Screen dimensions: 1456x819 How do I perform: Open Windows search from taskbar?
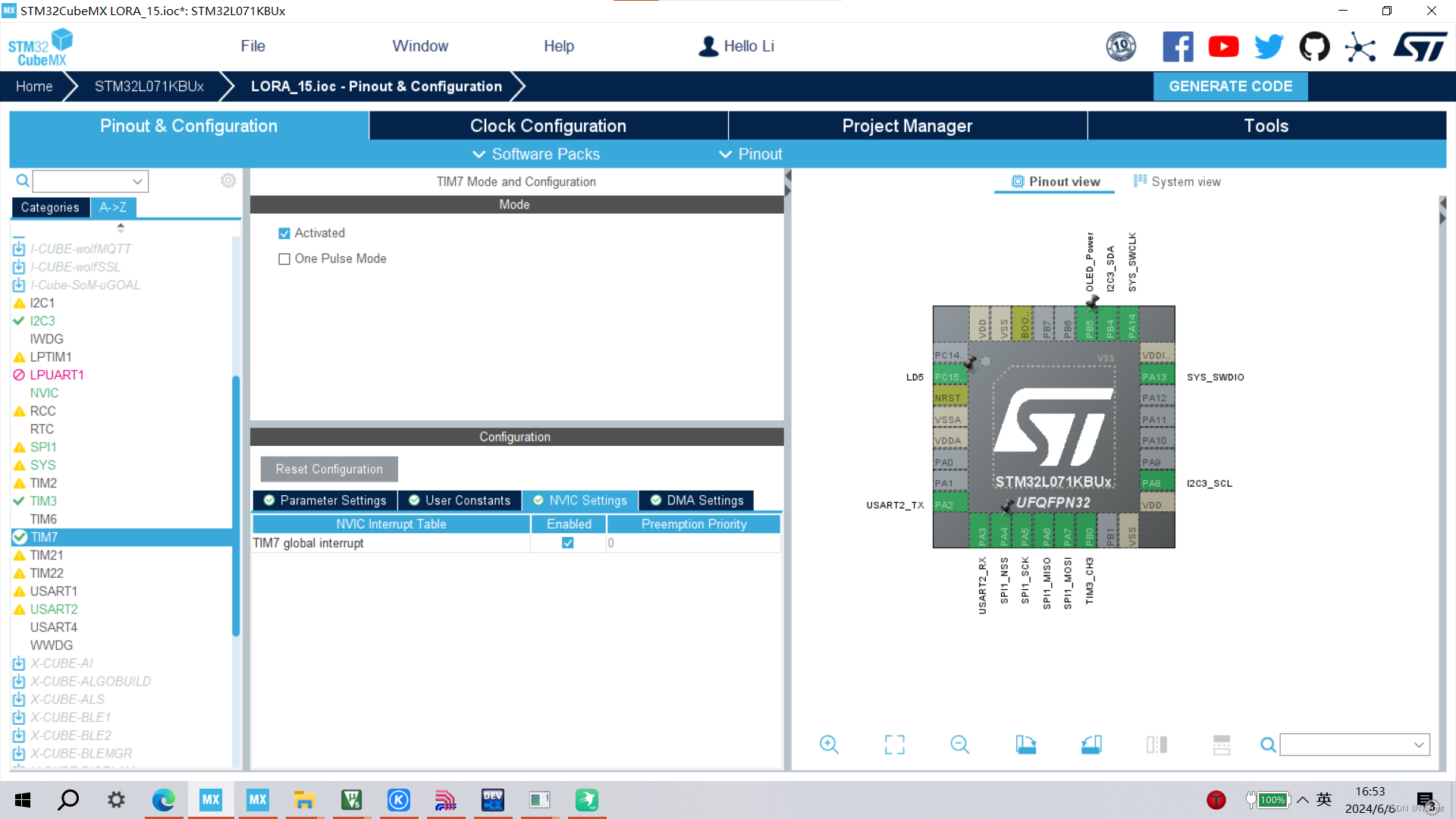tap(69, 800)
